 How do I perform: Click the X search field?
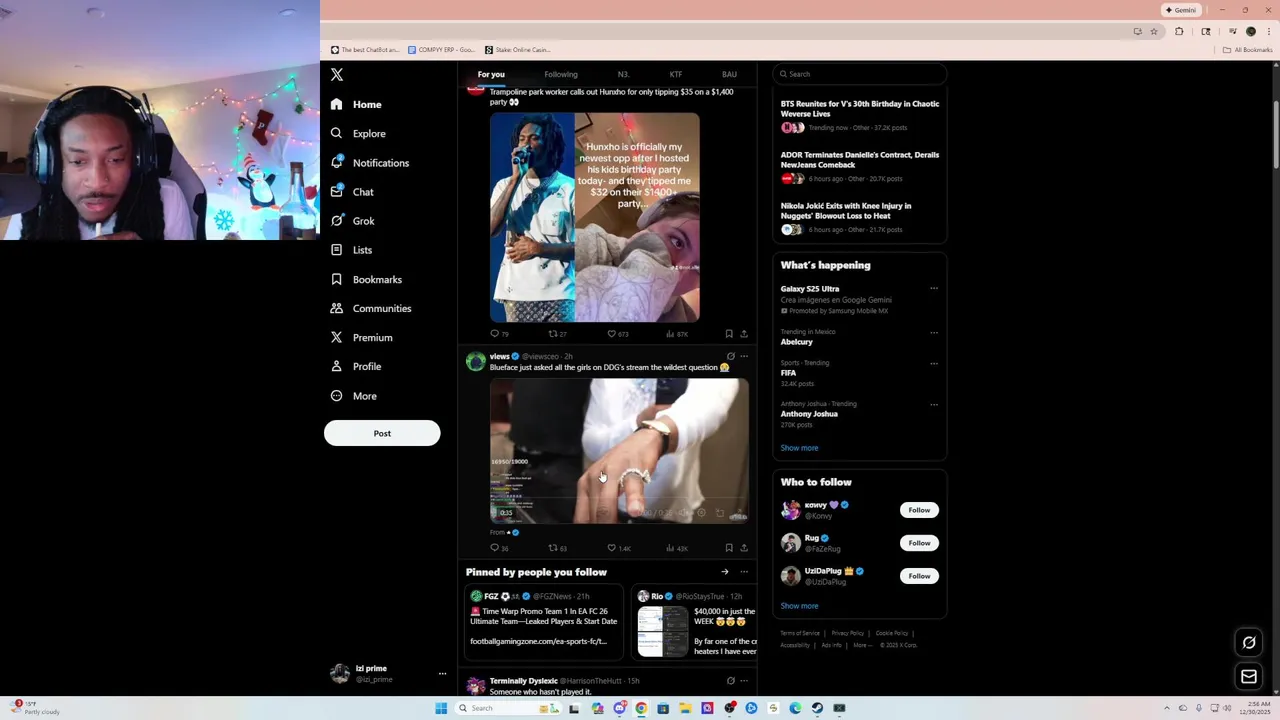pyautogui.click(x=860, y=74)
